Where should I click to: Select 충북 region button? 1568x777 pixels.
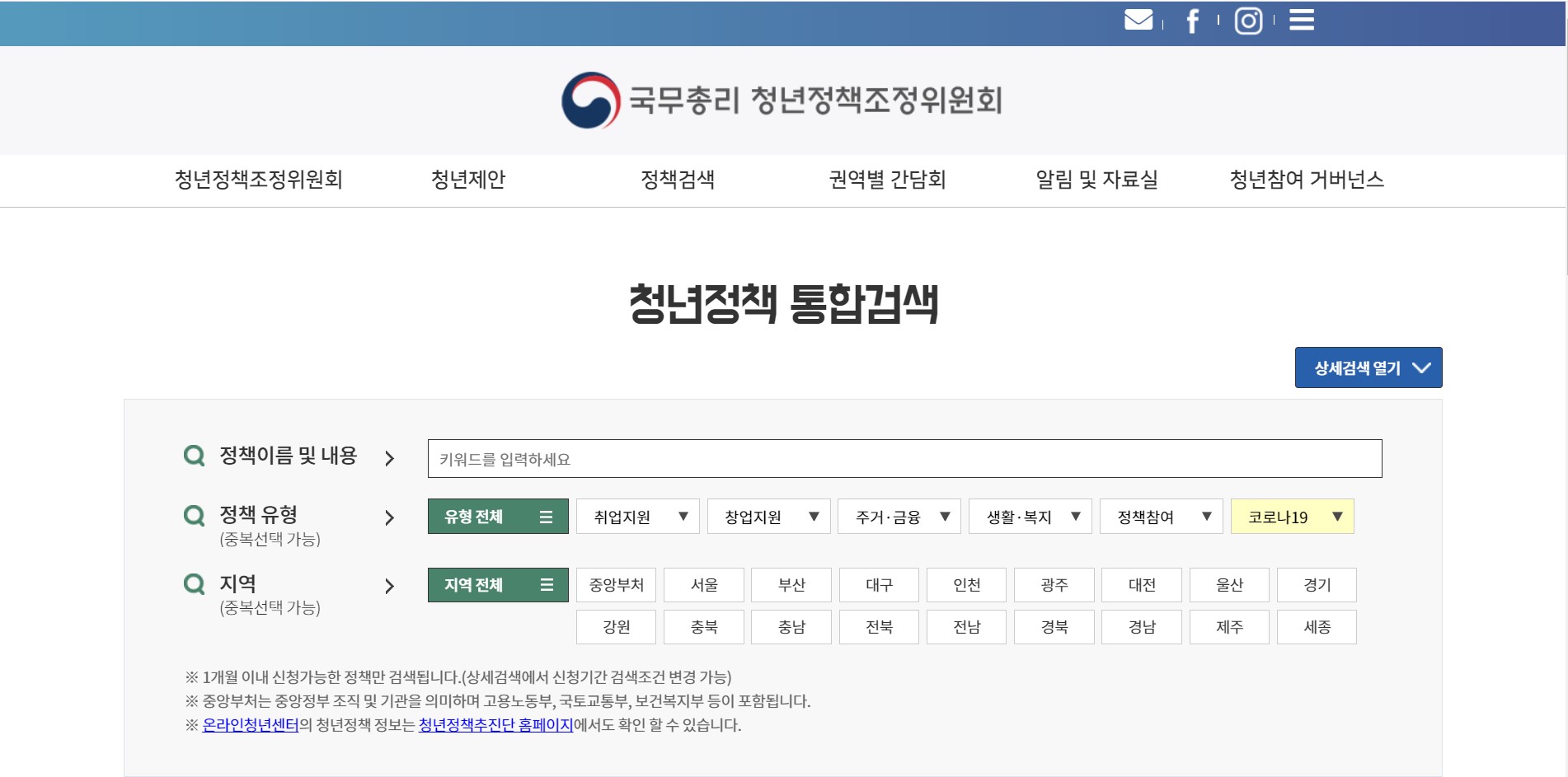(704, 627)
